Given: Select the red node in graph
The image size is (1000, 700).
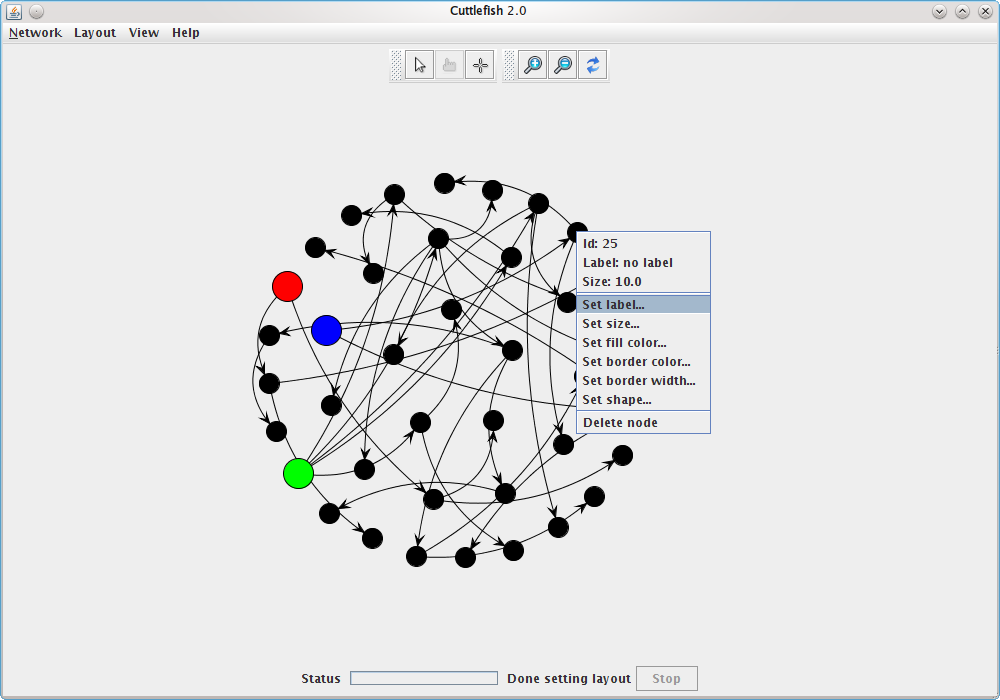Looking at the screenshot, I should 288,286.
